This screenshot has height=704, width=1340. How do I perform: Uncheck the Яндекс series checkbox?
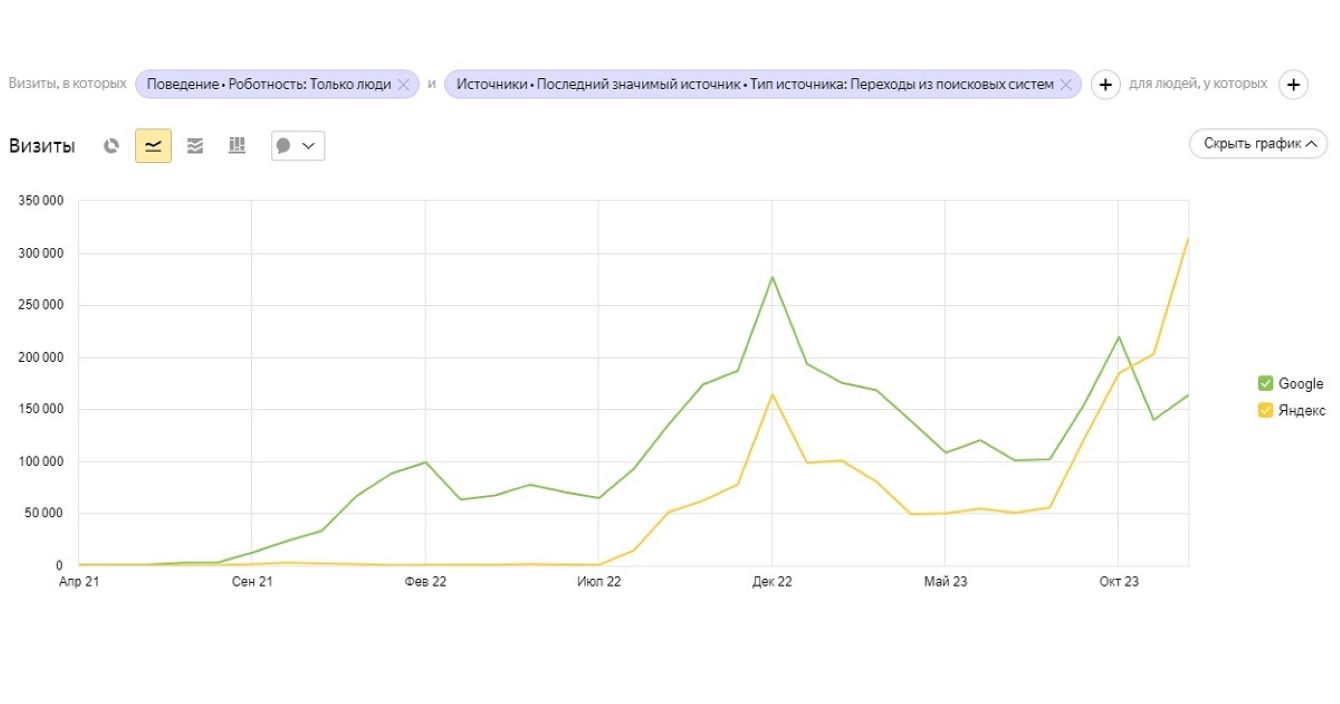(1265, 410)
